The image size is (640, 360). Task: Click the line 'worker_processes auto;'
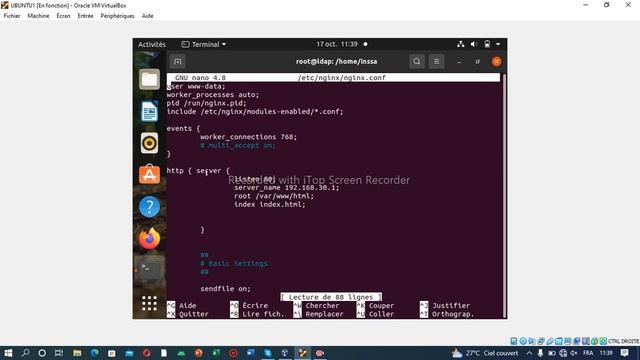(213, 95)
